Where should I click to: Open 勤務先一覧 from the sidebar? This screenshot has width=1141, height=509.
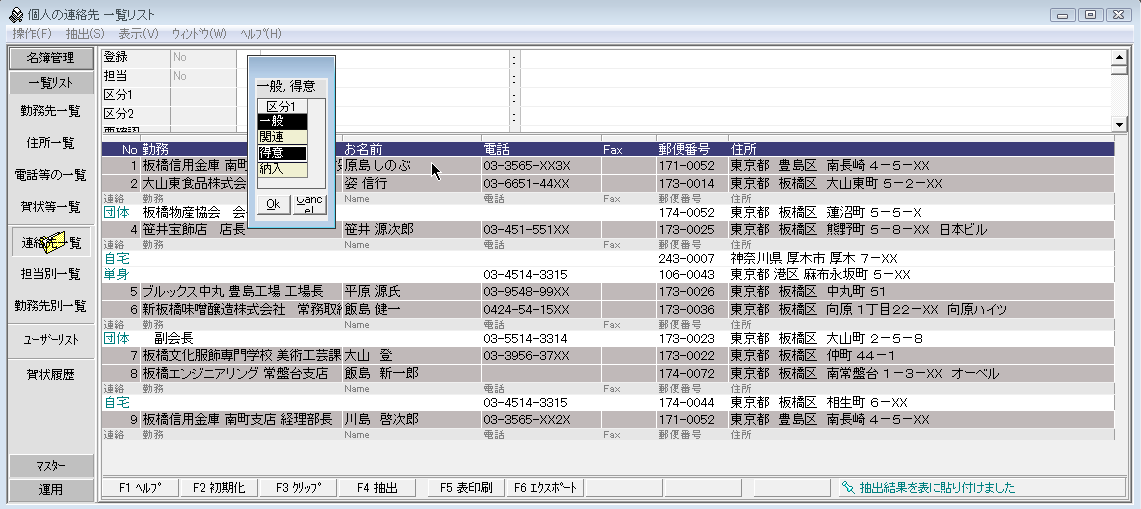tap(51, 111)
